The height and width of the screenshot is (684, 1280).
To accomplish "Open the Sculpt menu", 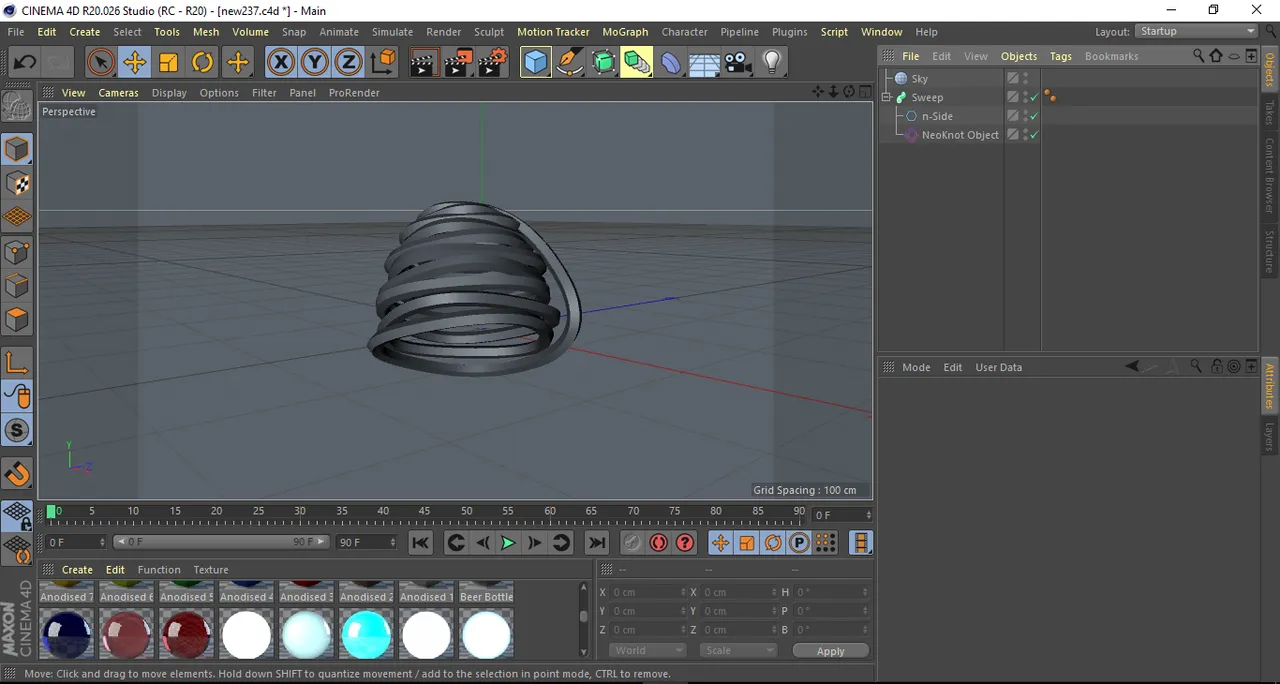I will tap(489, 32).
